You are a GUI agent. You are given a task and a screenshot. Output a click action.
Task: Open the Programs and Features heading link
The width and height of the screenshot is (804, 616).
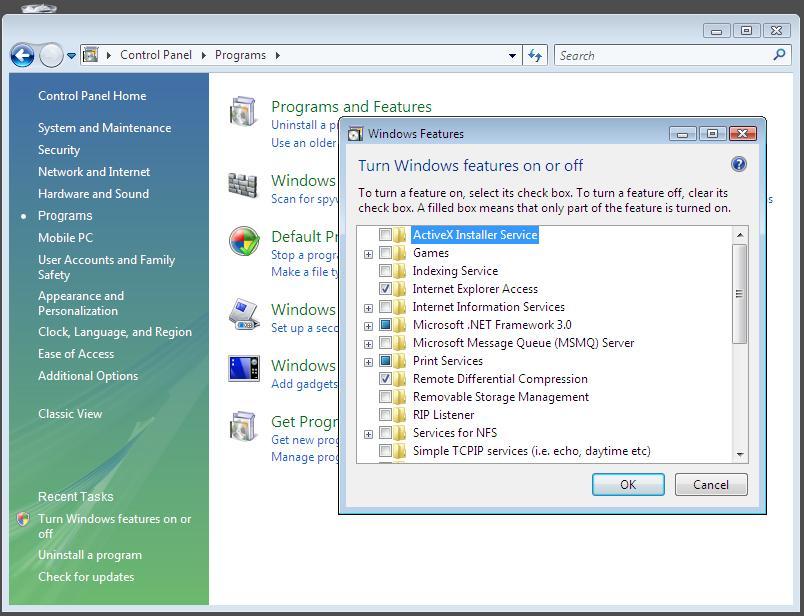coord(351,107)
